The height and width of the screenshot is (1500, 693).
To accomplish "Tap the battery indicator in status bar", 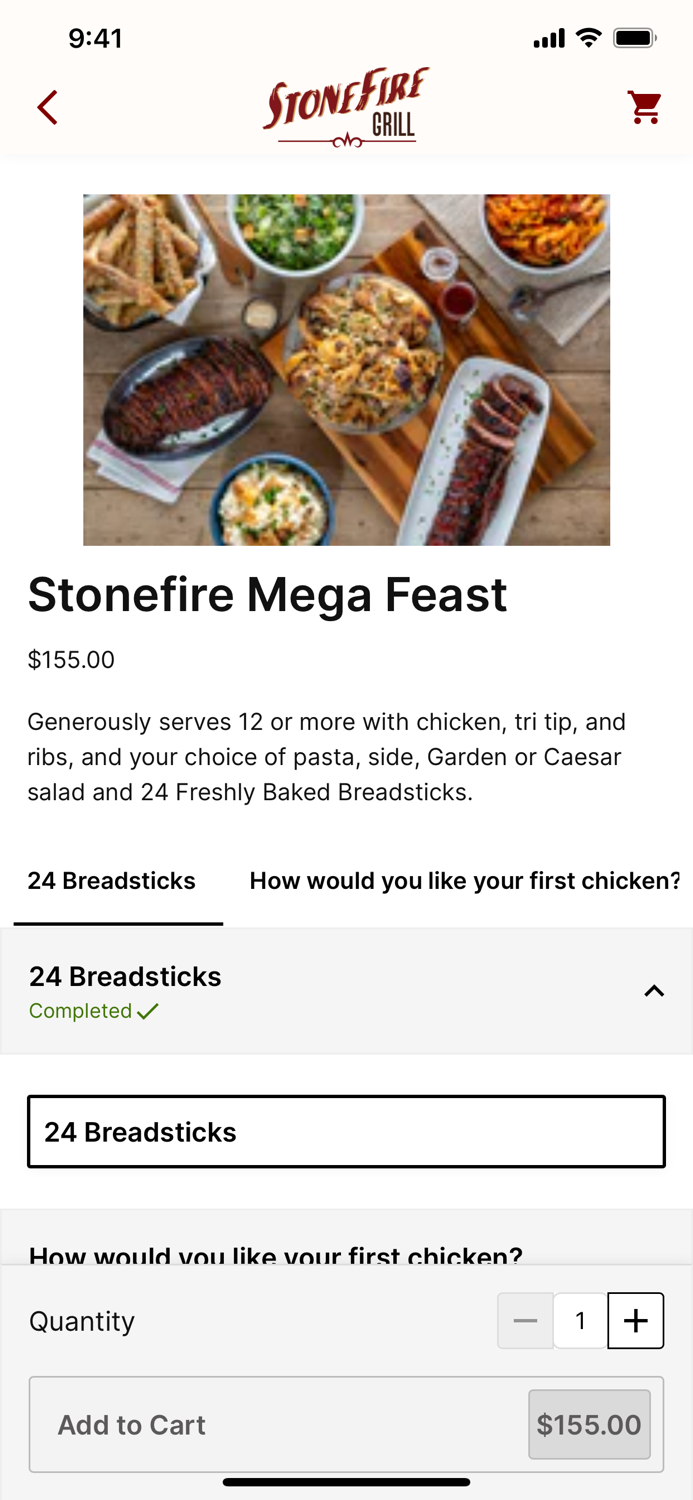I will coord(634,37).
